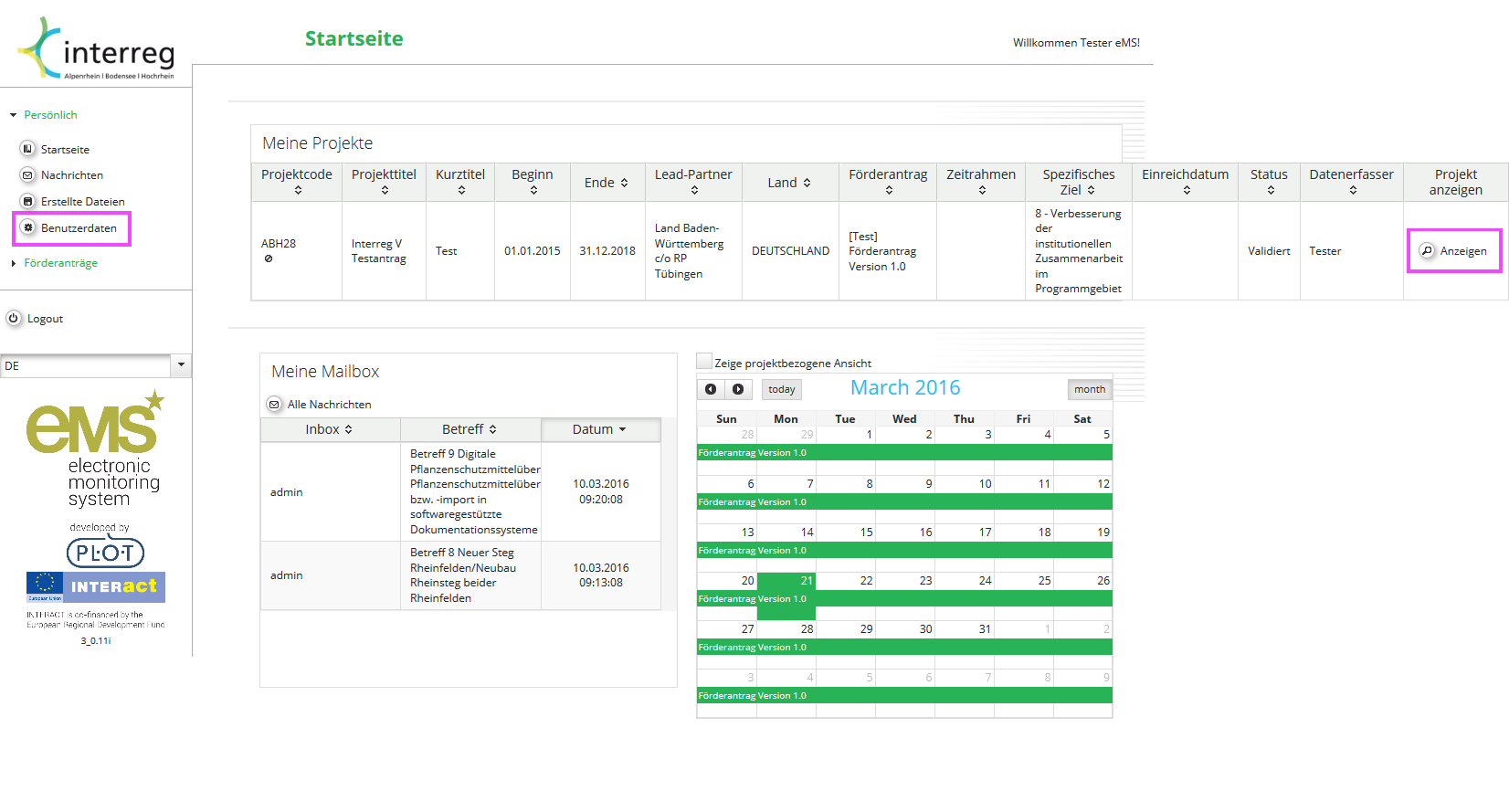Click the eMS electronic monitoring system logo
The image size is (1509, 812).
pos(95,448)
